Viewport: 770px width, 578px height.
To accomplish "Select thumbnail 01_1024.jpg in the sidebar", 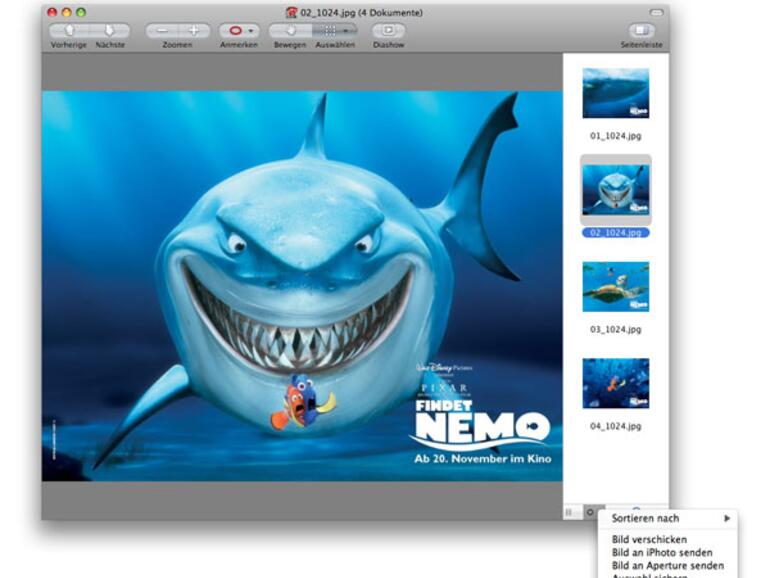I will (x=615, y=93).
